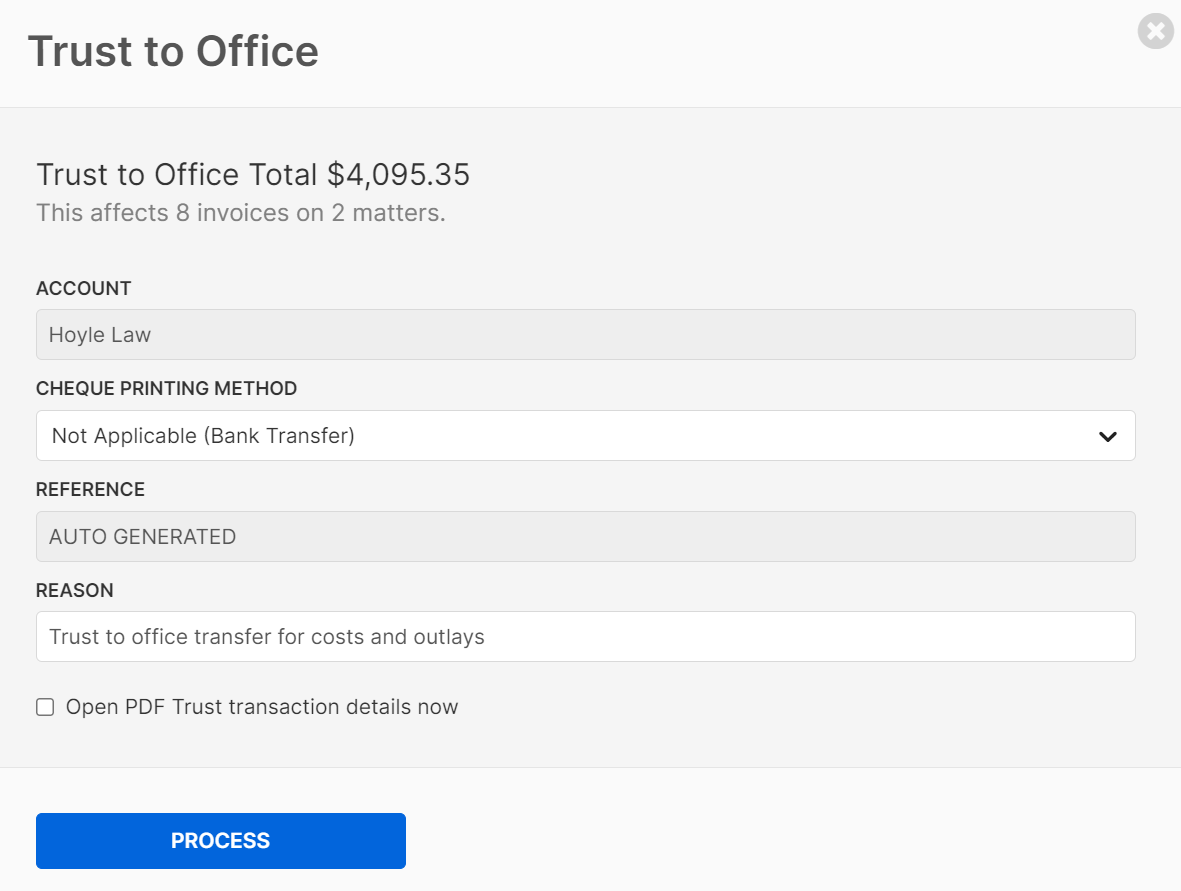Open the Cheque Printing Method dropdown
The height and width of the screenshot is (891, 1181).
pyautogui.click(x=585, y=435)
